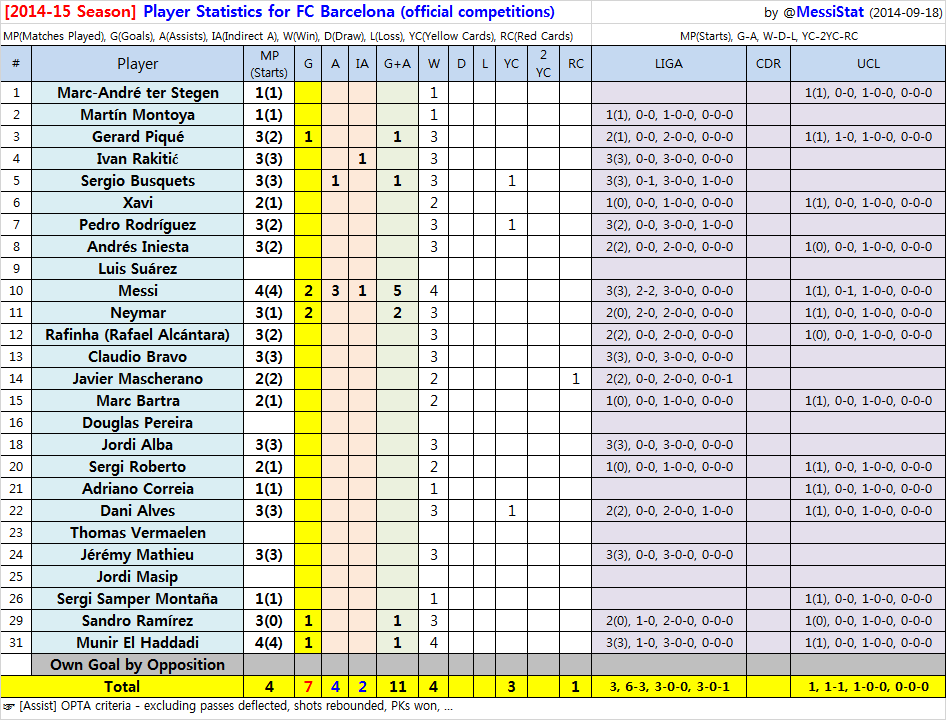Select the UCL column header

point(867,64)
